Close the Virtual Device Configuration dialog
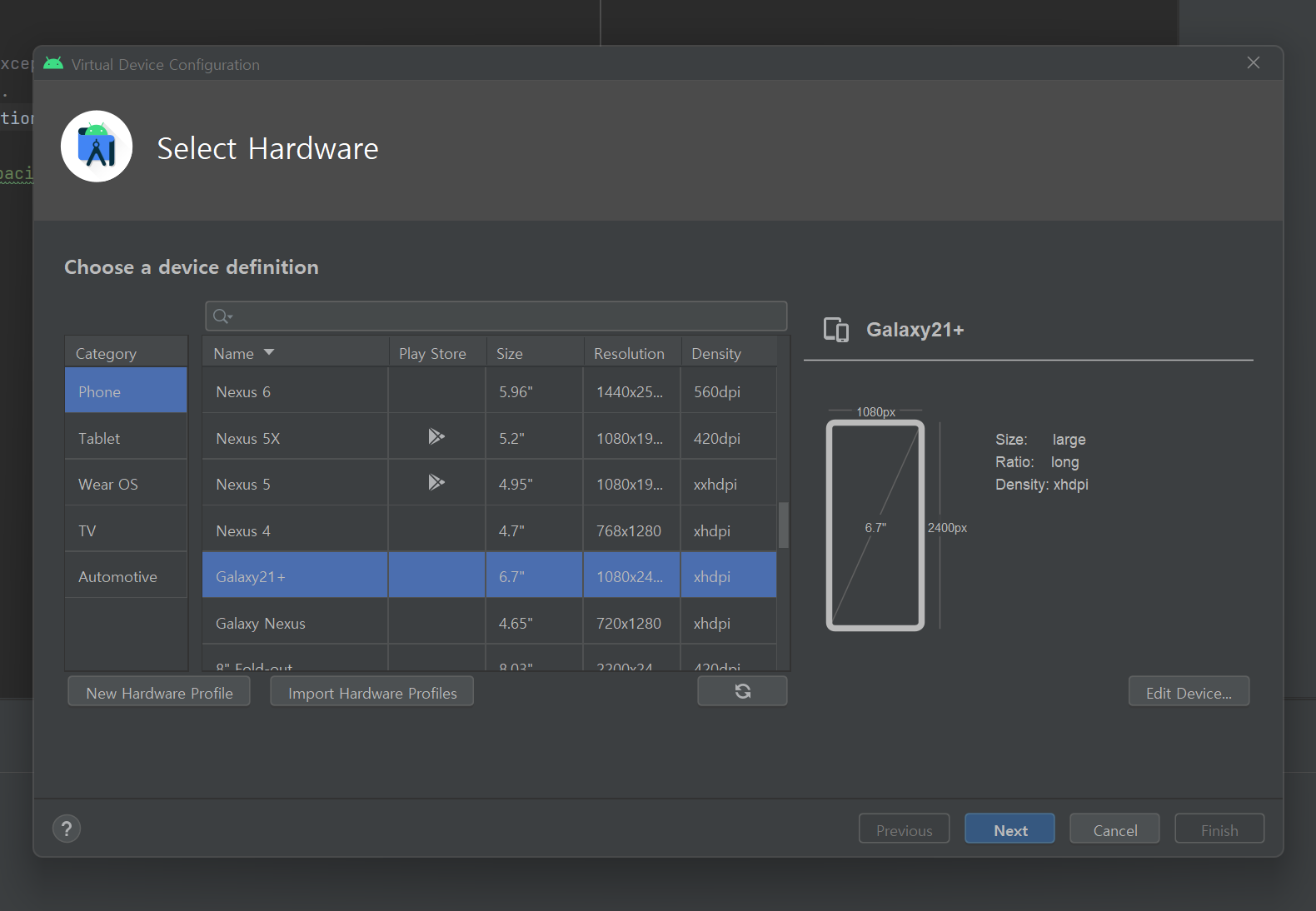The image size is (1316, 911). [1254, 63]
